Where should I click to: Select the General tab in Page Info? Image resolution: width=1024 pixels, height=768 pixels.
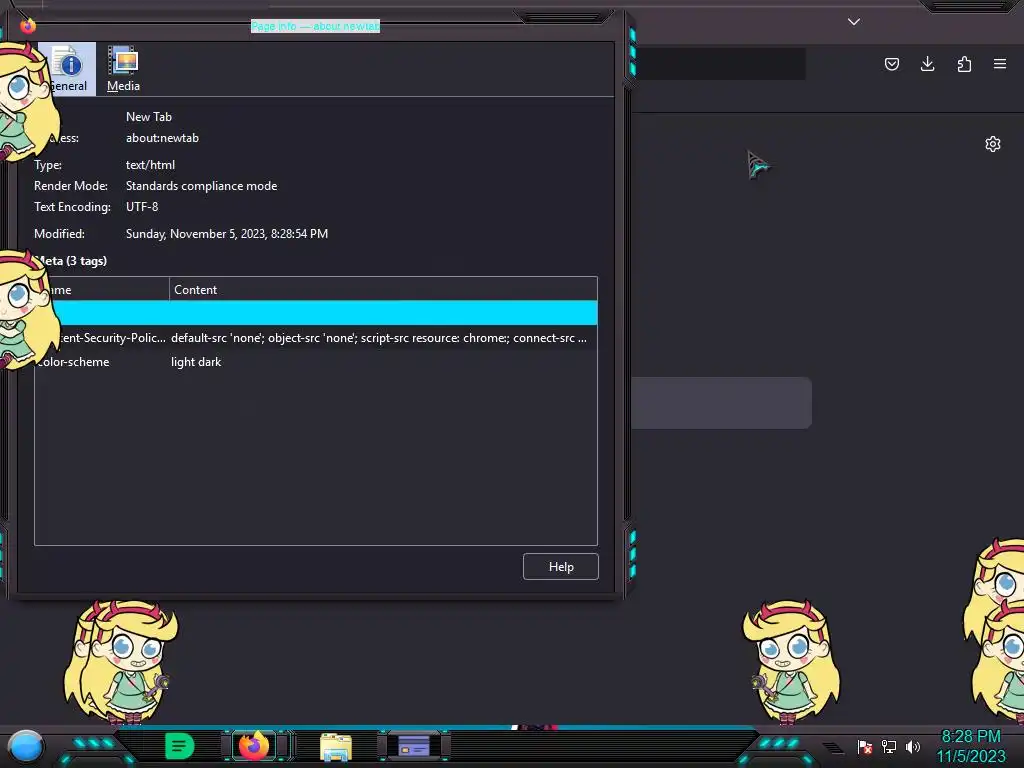pos(67,69)
